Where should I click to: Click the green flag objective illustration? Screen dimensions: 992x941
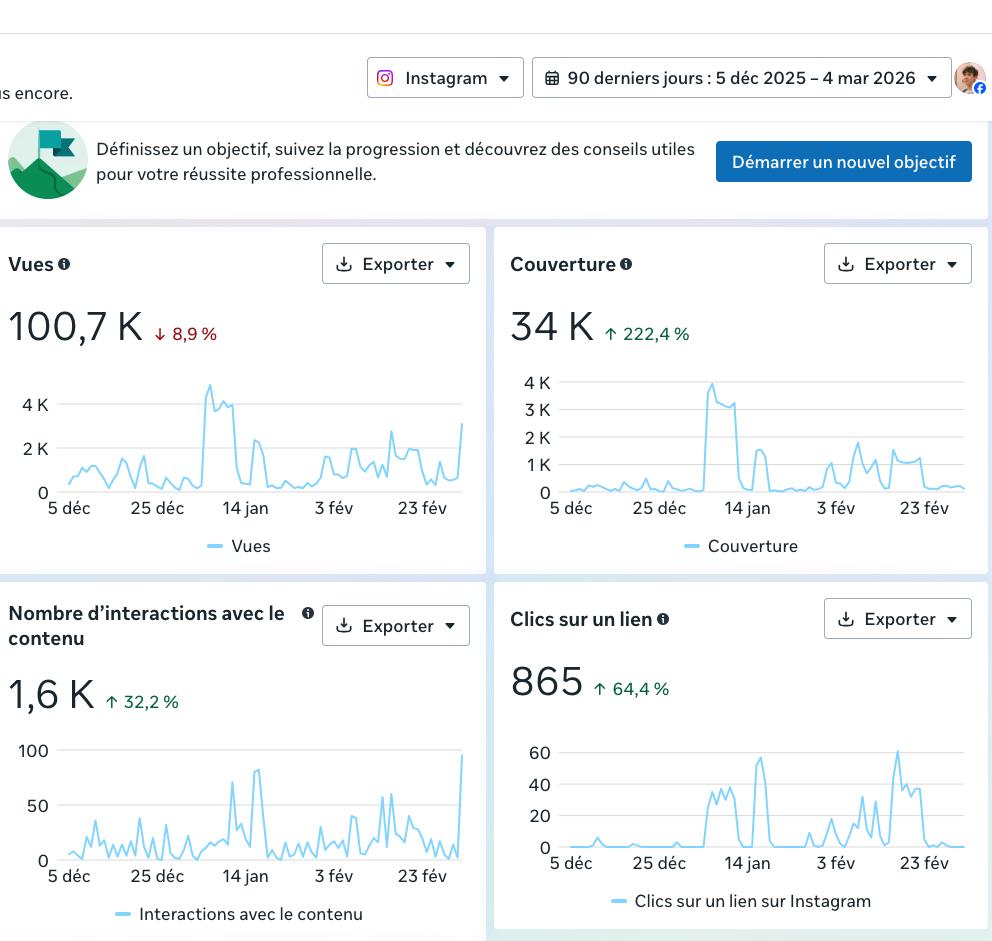pos(47,161)
